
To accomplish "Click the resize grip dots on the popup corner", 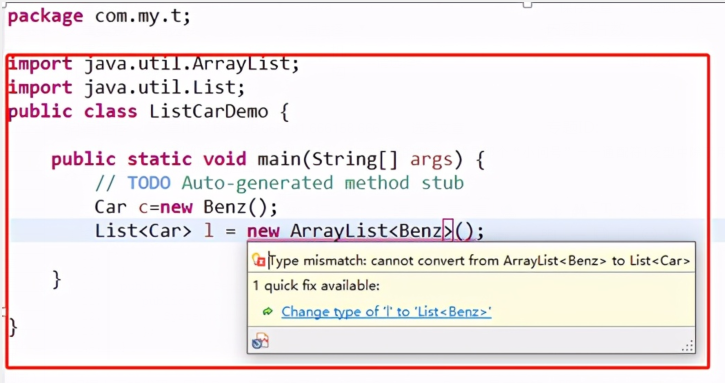I will 688,346.
